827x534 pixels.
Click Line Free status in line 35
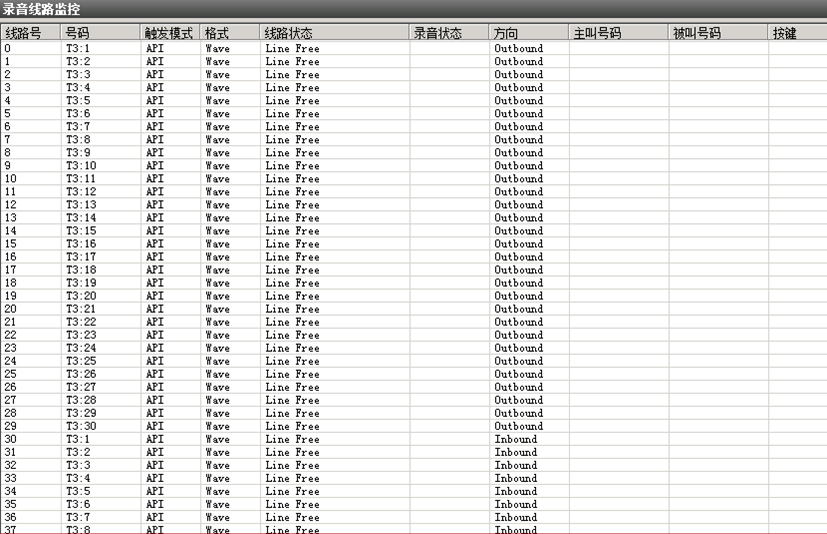[292, 504]
